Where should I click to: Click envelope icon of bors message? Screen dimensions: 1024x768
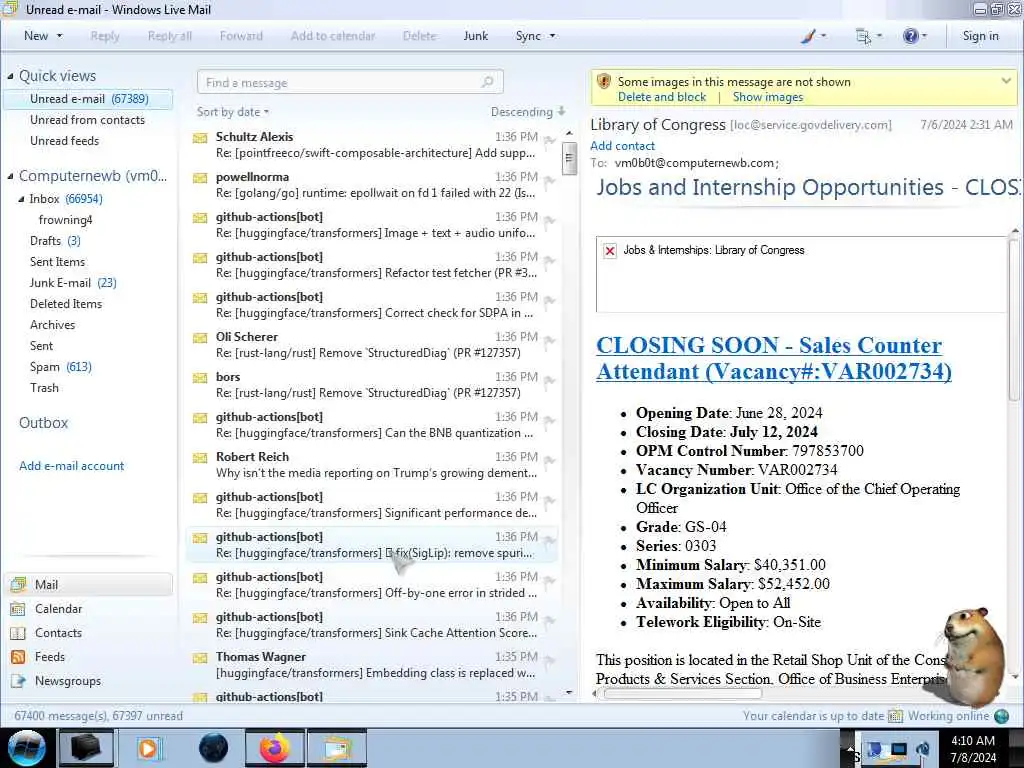click(x=200, y=377)
